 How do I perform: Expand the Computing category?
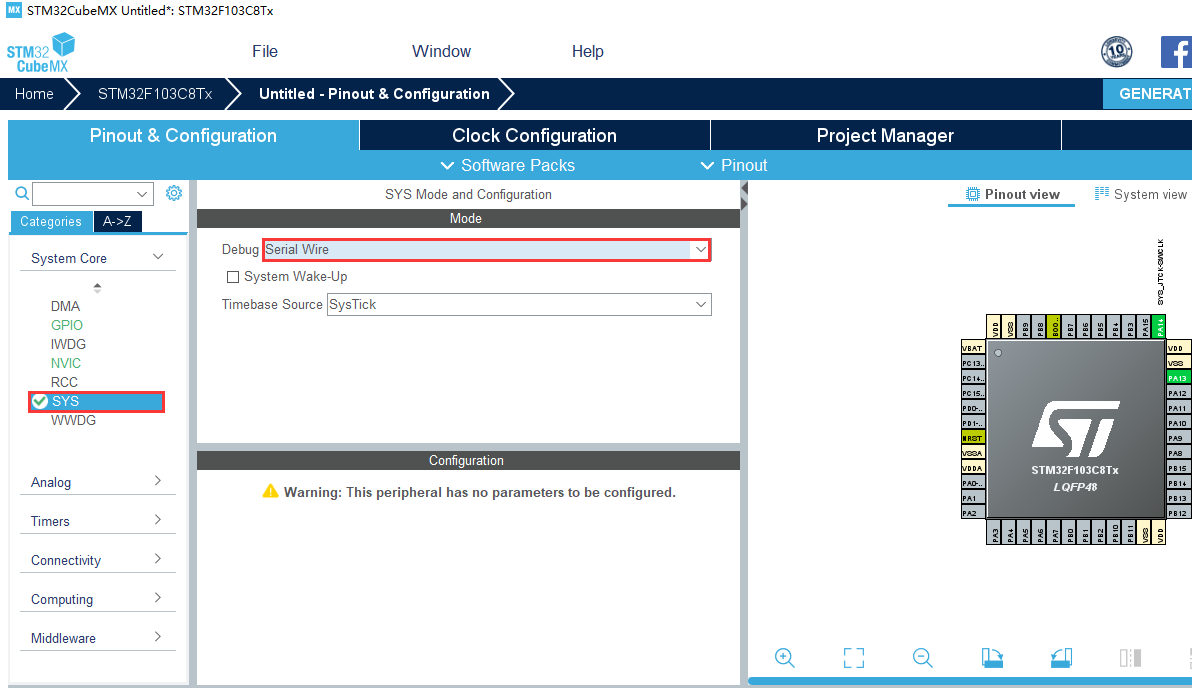pyautogui.click(x=158, y=598)
